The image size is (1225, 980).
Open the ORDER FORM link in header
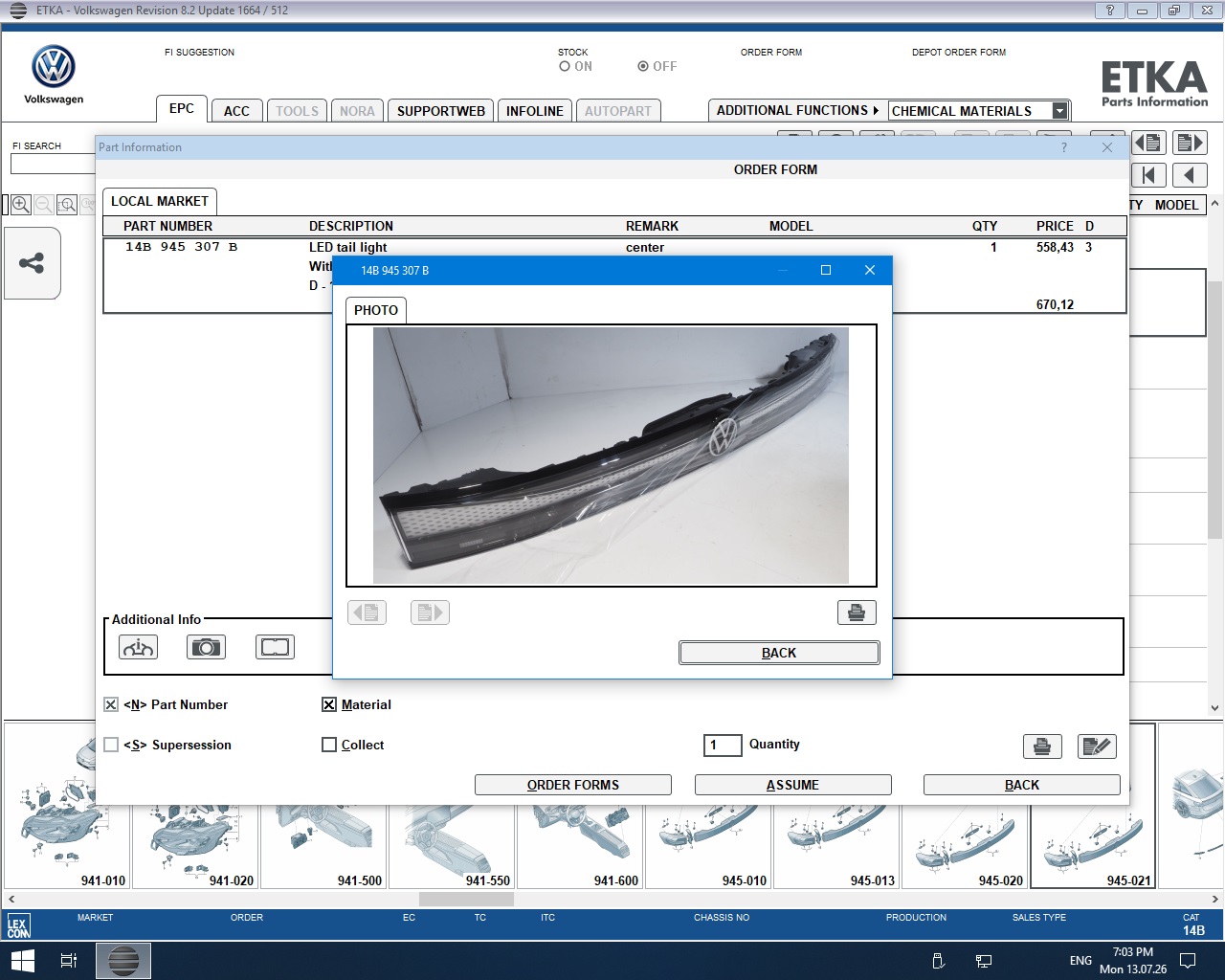pyautogui.click(x=771, y=53)
